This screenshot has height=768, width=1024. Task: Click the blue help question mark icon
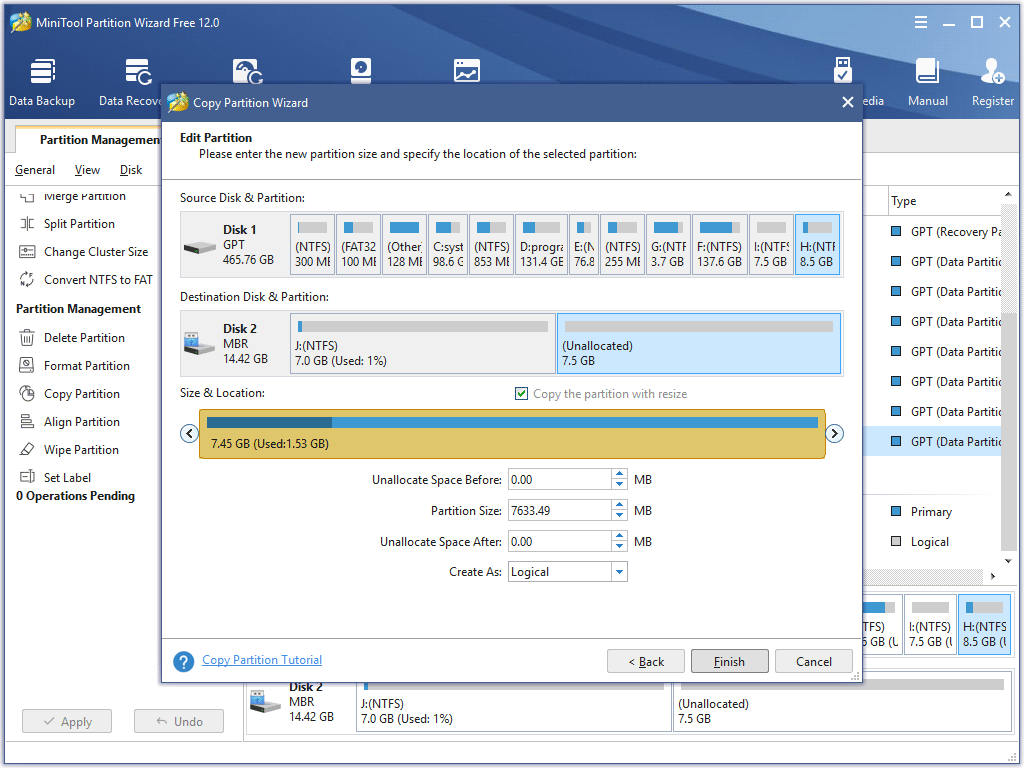[x=184, y=662]
